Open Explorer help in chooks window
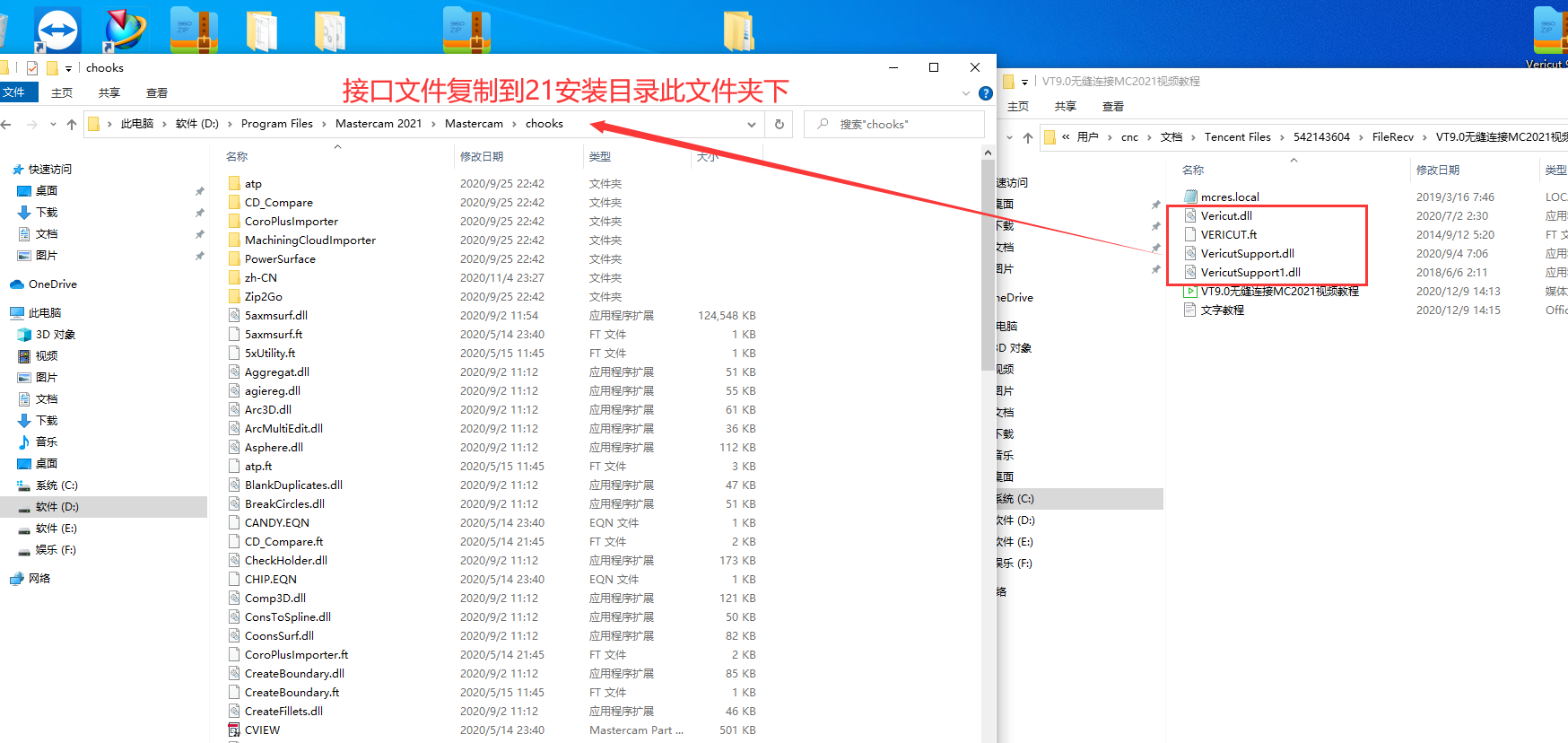Image resolution: width=1568 pixels, height=743 pixels. click(985, 93)
